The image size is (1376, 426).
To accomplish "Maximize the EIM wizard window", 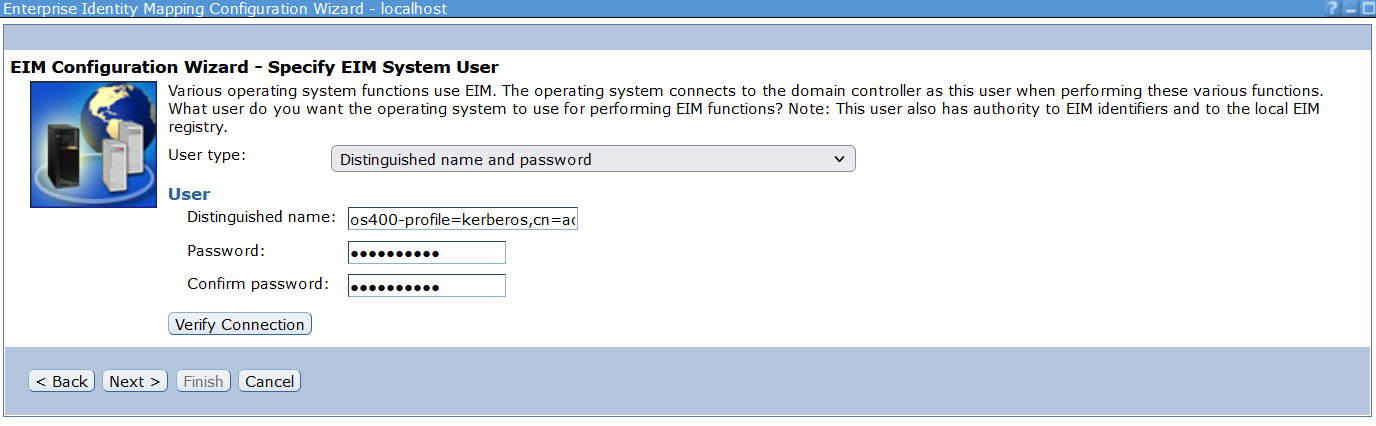I will click(x=1367, y=9).
